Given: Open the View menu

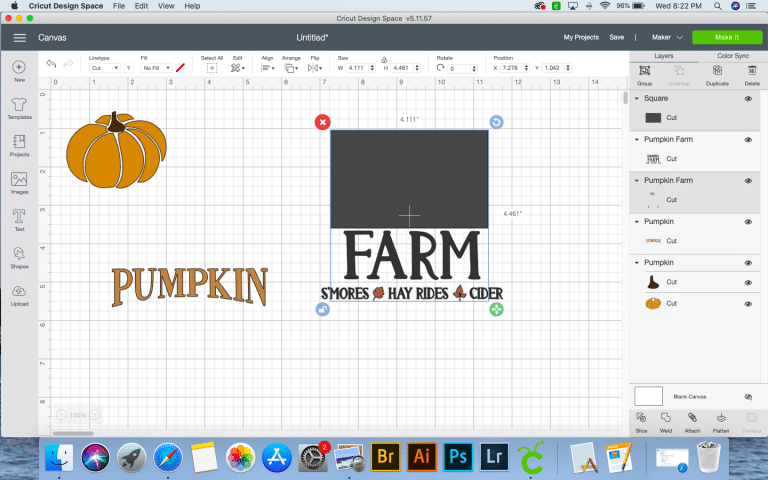Looking at the screenshot, I should click(166, 6).
